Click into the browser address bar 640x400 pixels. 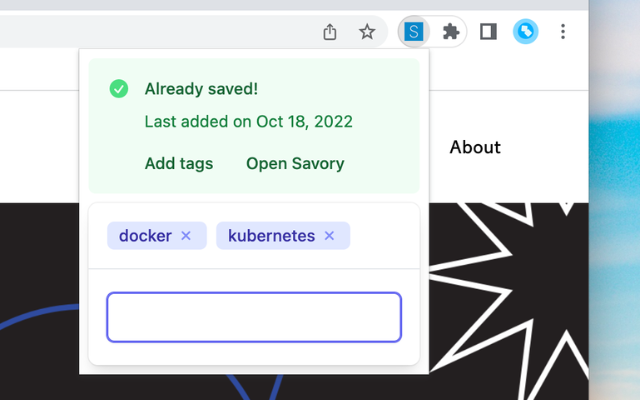coord(150,32)
